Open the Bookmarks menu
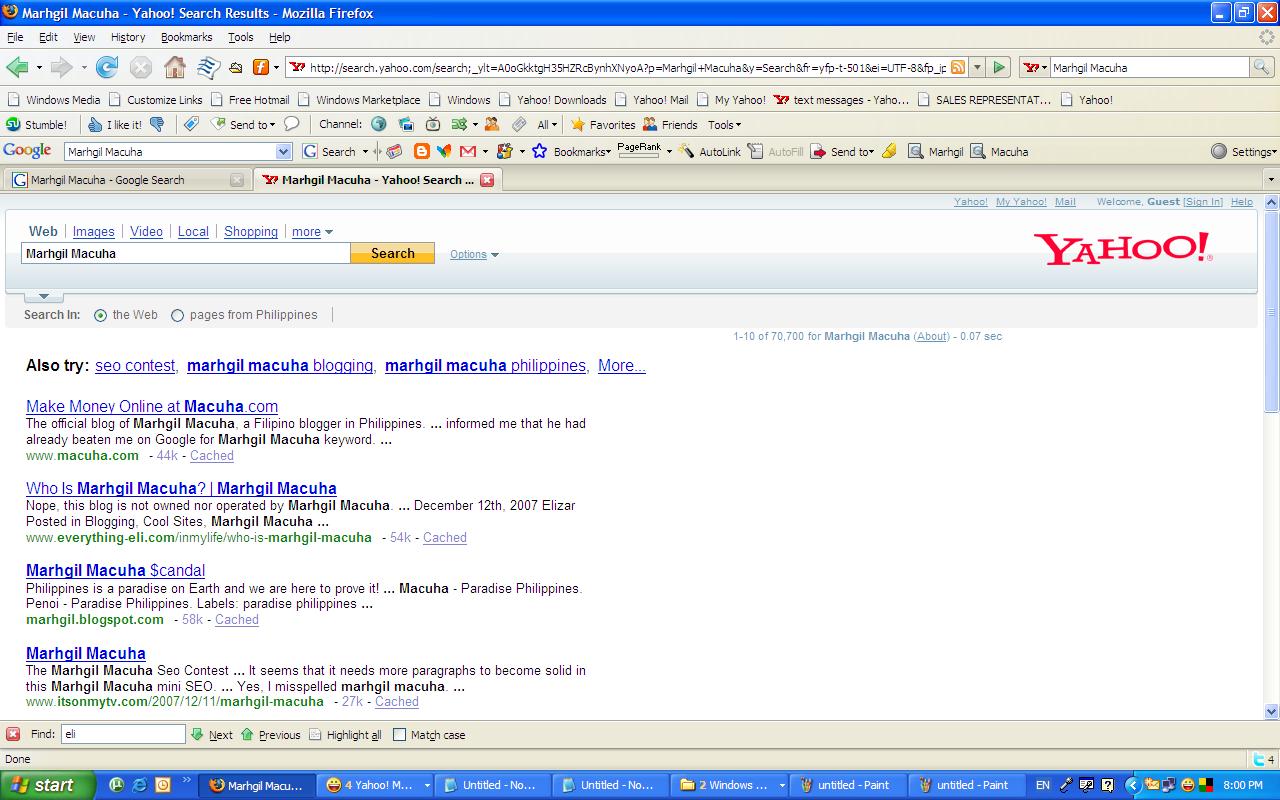 pyautogui.click(x=186, y=37)
